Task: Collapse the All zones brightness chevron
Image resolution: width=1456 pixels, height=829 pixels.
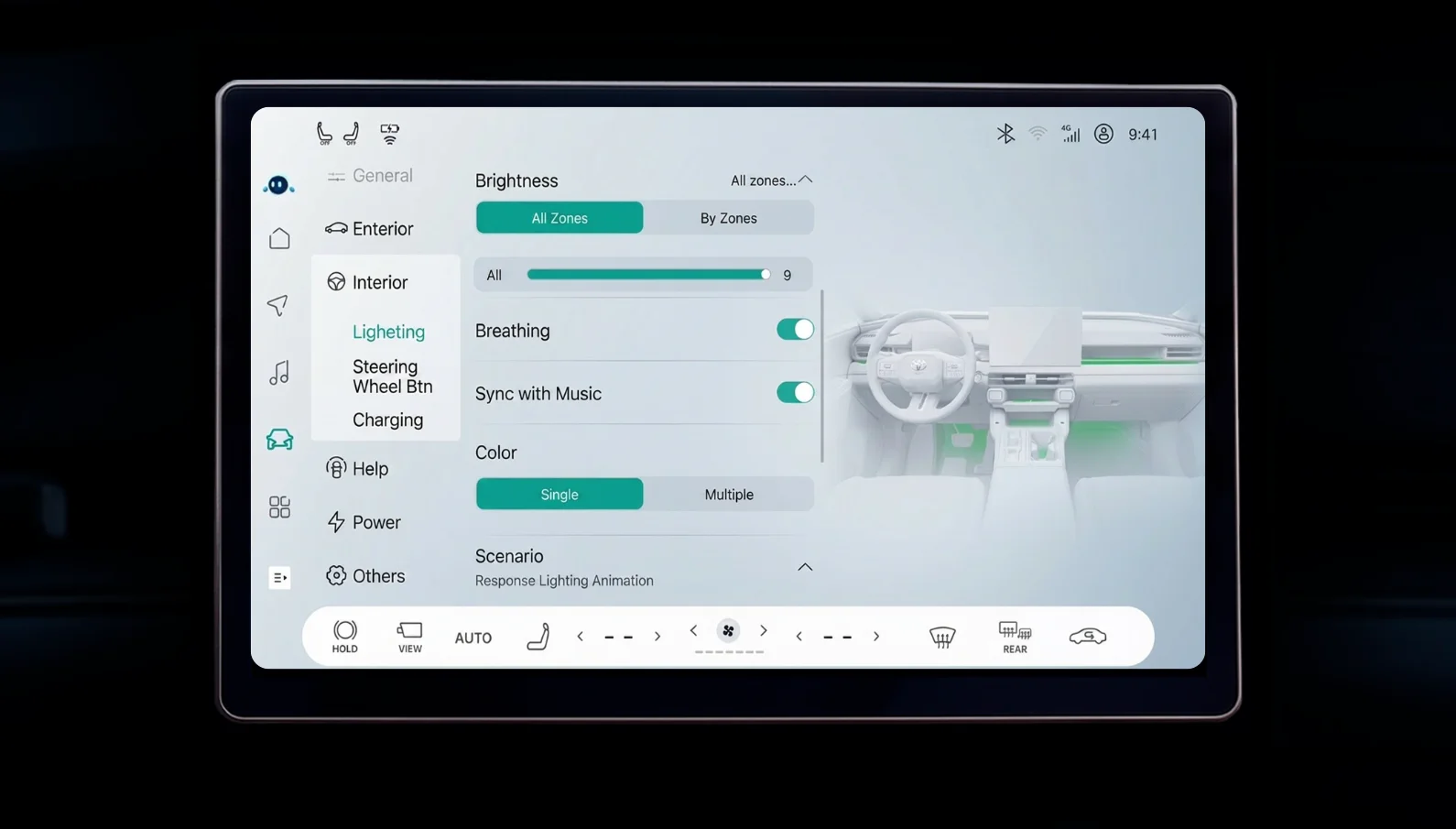Action: click(805, 180)
